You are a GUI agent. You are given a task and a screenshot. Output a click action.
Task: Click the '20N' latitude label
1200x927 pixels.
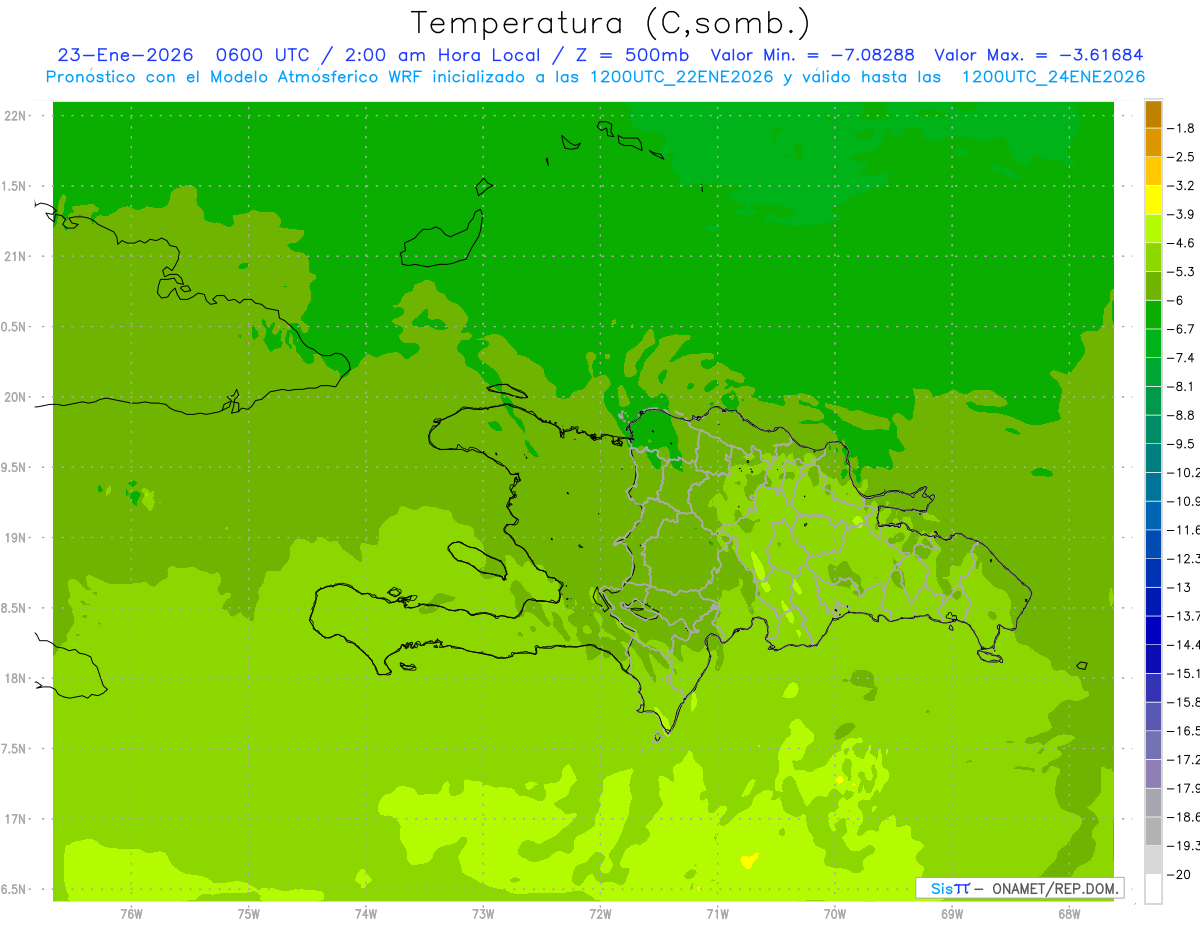[15, 397]
